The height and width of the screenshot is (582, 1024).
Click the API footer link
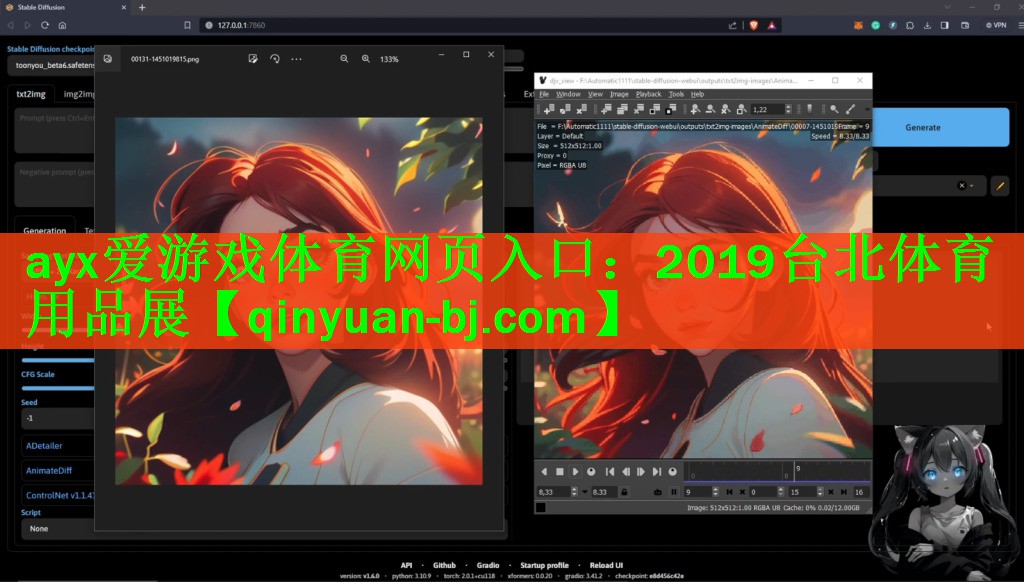coord(406,565)
